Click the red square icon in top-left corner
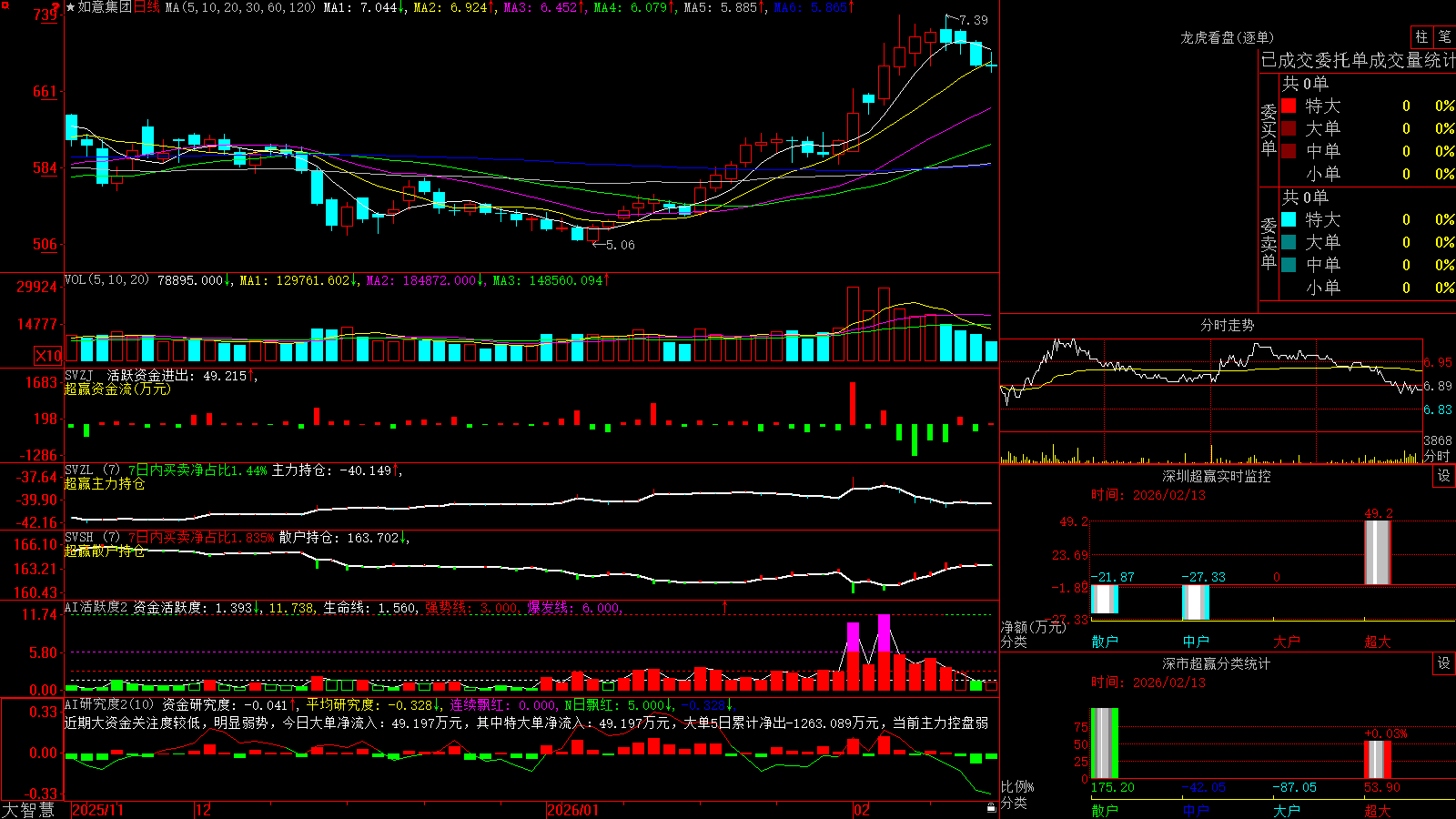The height and width of the screenshot is (819, 1456). click(5, 5)
